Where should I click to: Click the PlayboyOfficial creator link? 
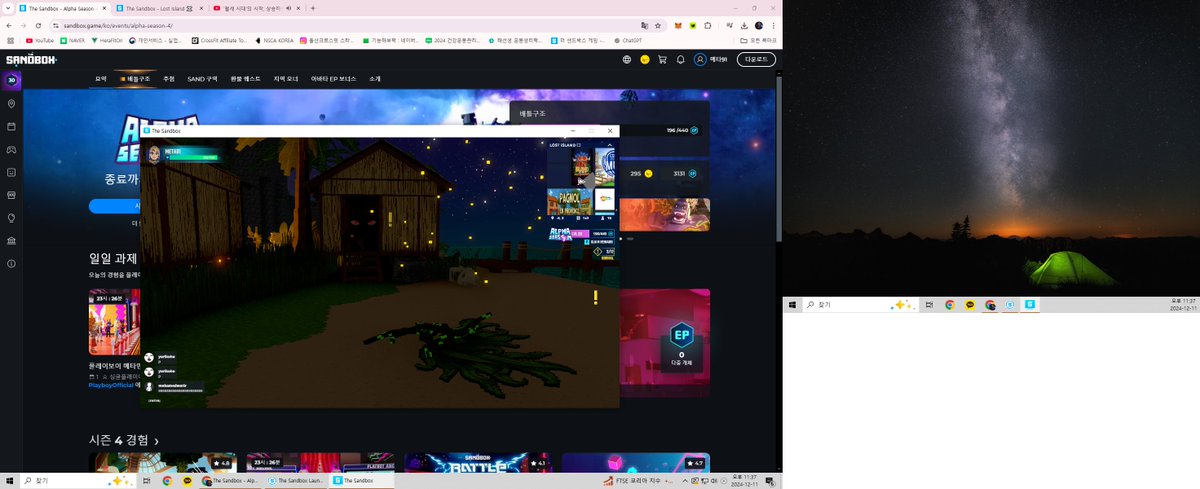click(x=110, y=384)
